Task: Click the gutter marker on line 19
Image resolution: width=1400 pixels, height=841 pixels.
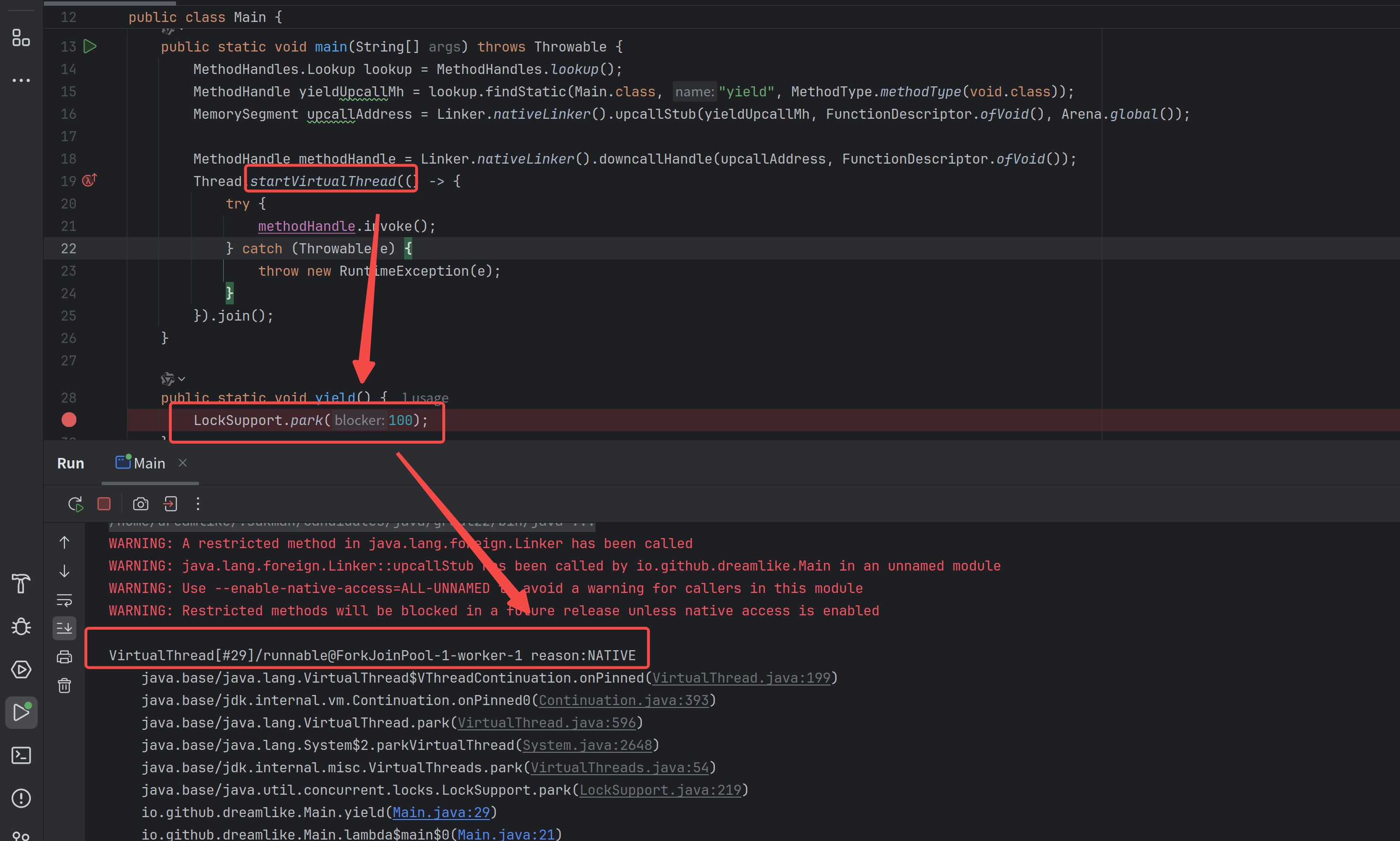Action: [90, 180]
